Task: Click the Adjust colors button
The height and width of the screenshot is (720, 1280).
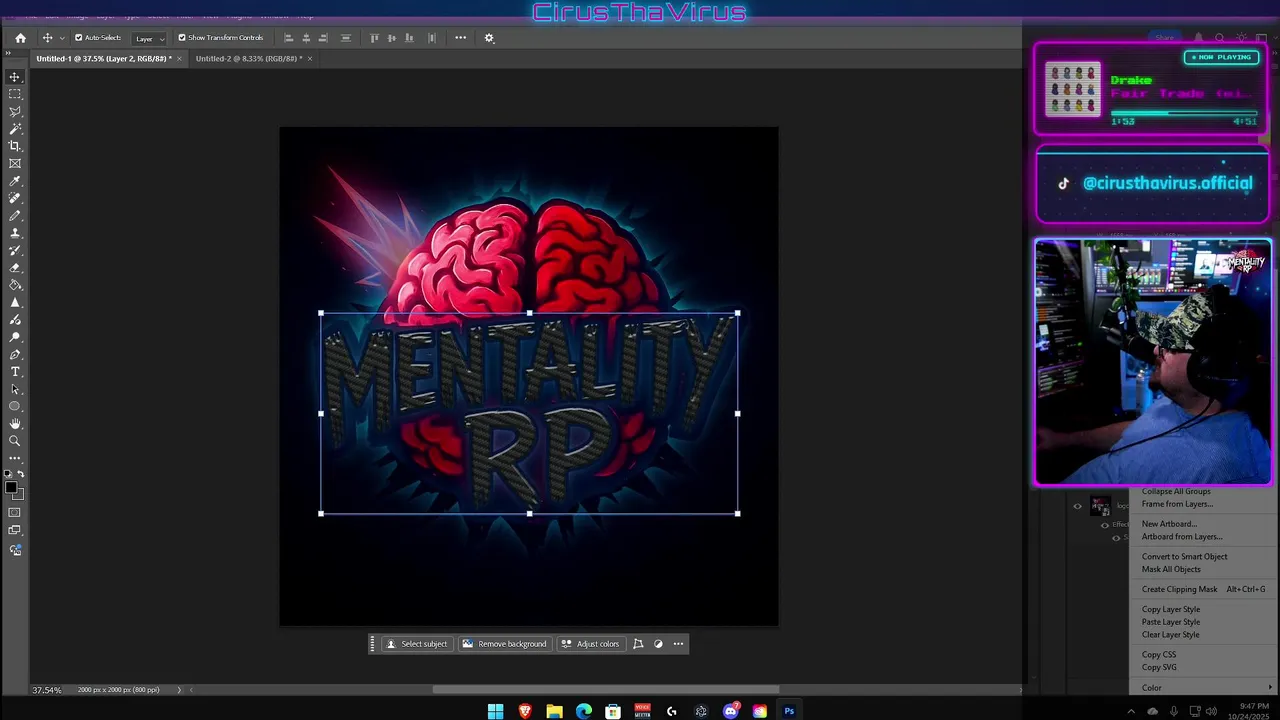Action: click(x=590, y=644)
